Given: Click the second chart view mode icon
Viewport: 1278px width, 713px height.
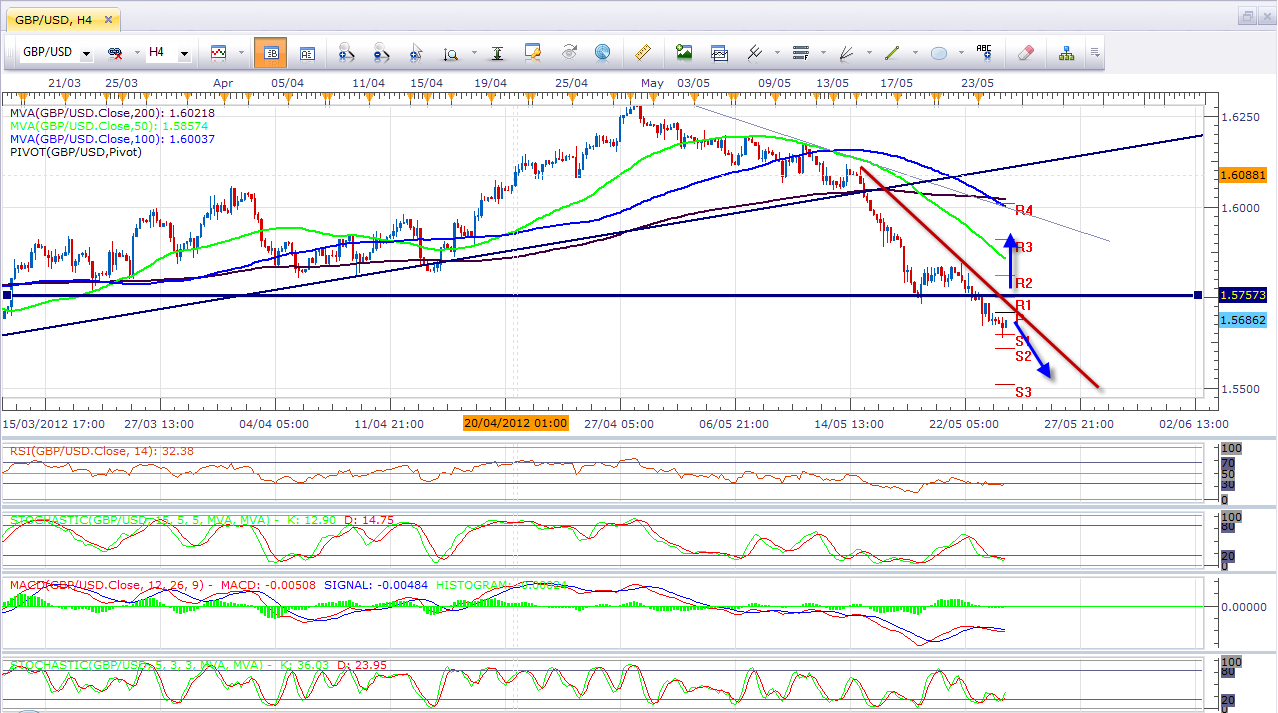Looking at the screenshot, I should pyautogui.click(x=307, y=52).
